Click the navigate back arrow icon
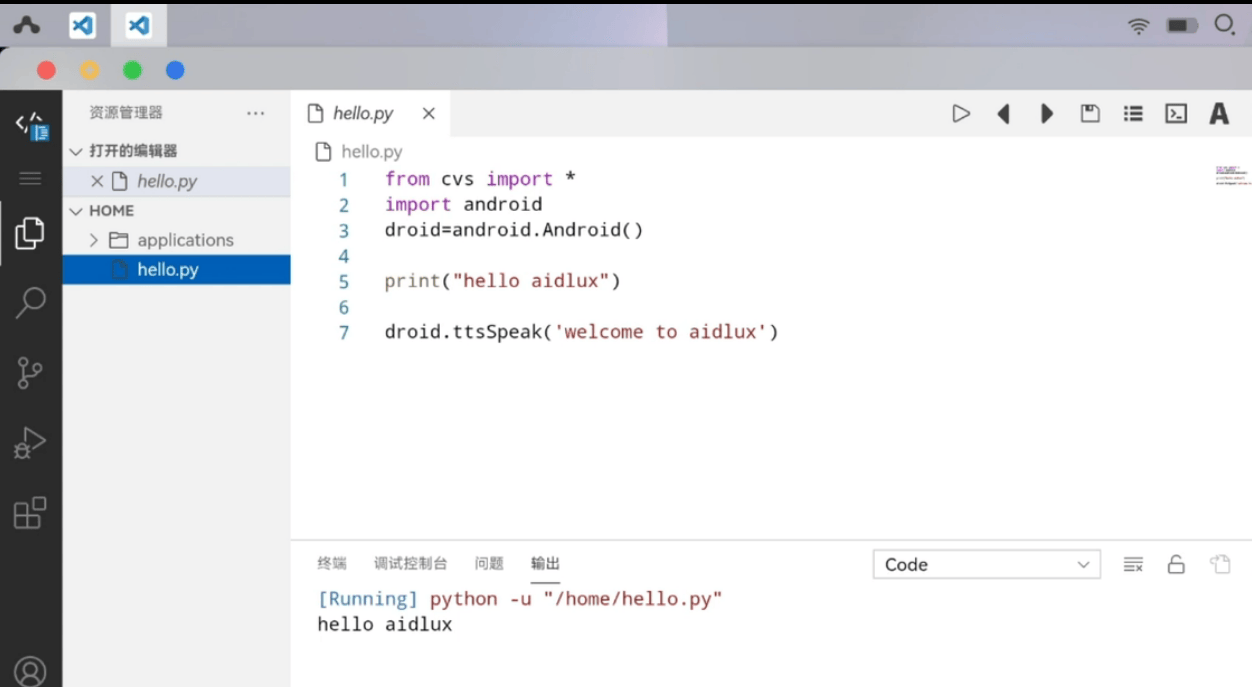The height and width of the screenshot is (687, 1252). pyautogui.click(x=1004, y=114)
